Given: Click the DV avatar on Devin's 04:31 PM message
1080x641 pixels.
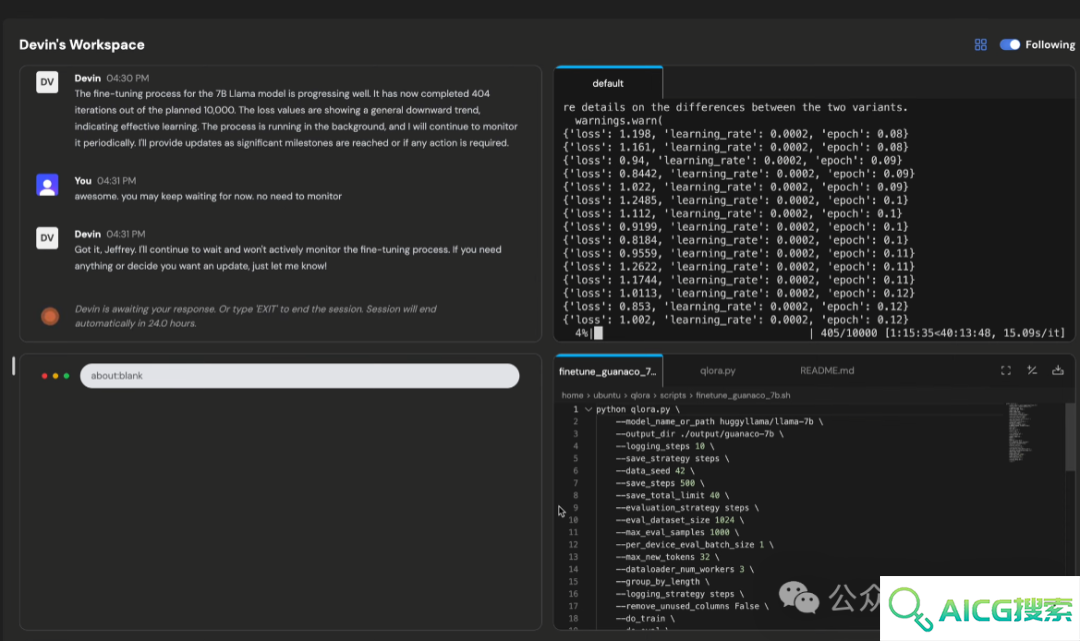Looking at the screenshot, I should click(47, 238).
